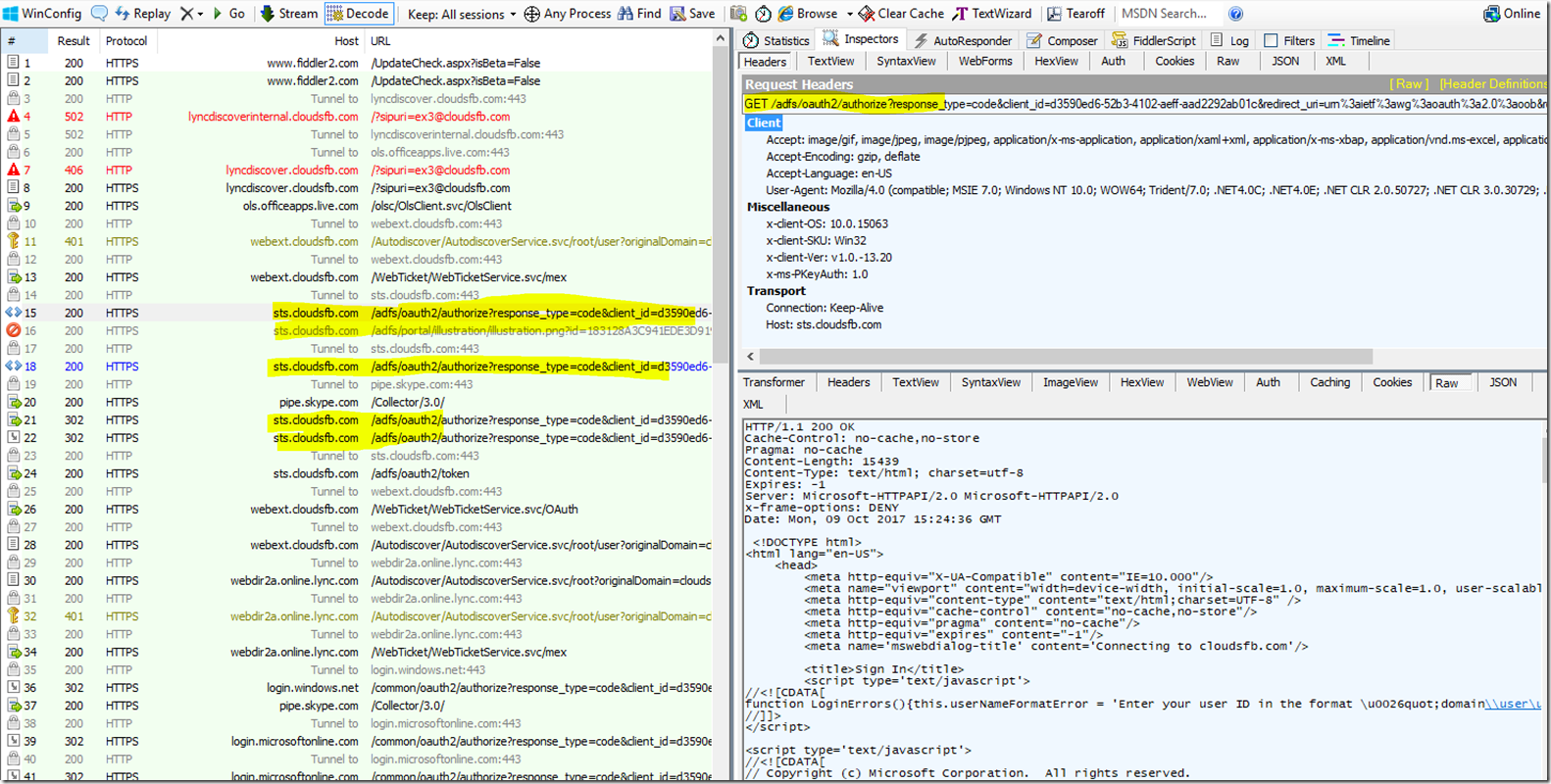1551x784 pixels.
Task: Click the session list scroll up arrow
Action: click(x=721, y=39)
